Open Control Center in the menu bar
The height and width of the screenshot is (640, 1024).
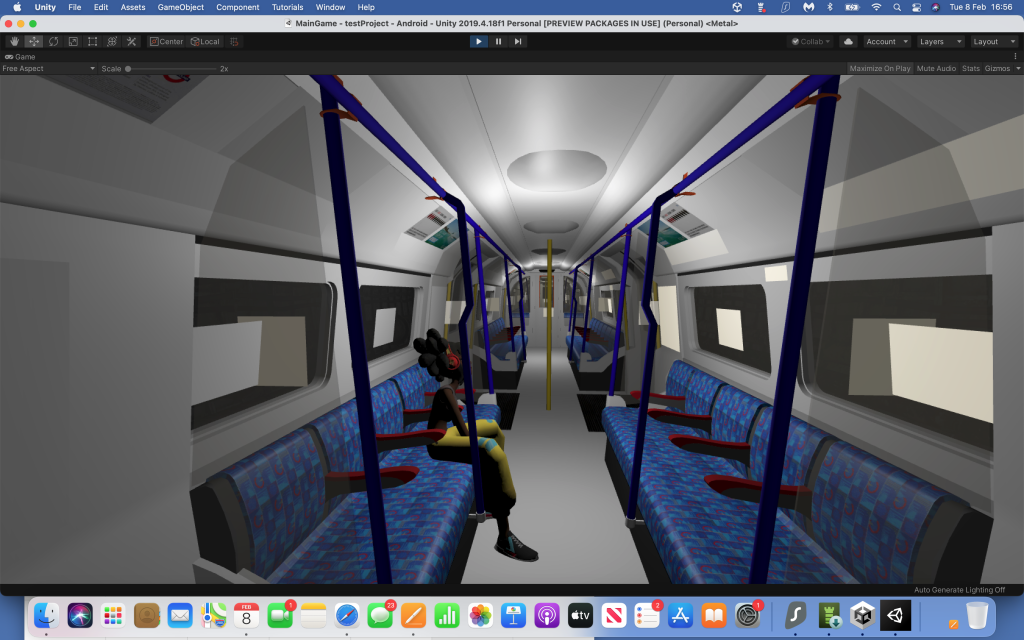[917, 7]
